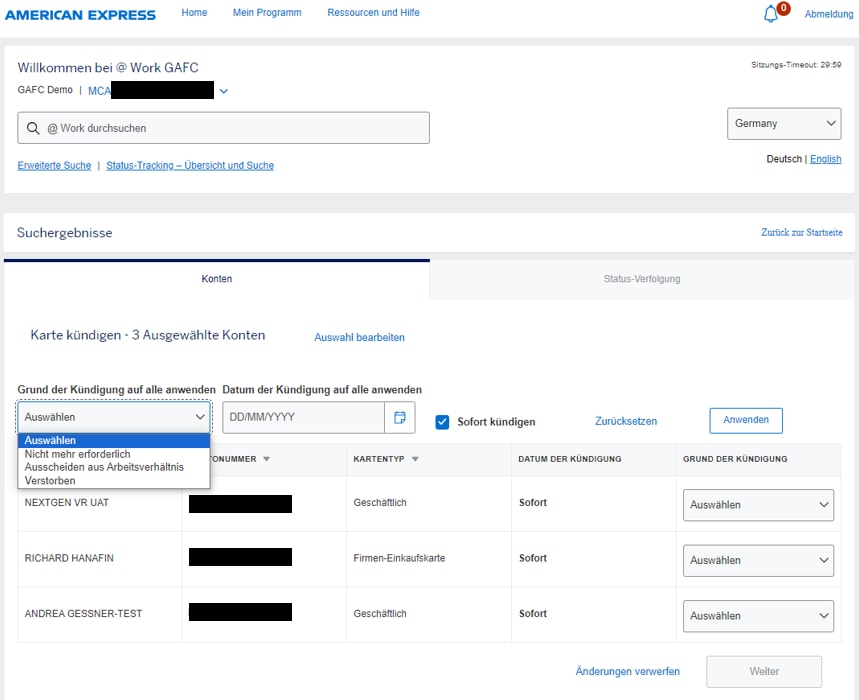Click the Zurücksetzen link
The height and width of the screenshot is (700, 859).
coord(626,421)
